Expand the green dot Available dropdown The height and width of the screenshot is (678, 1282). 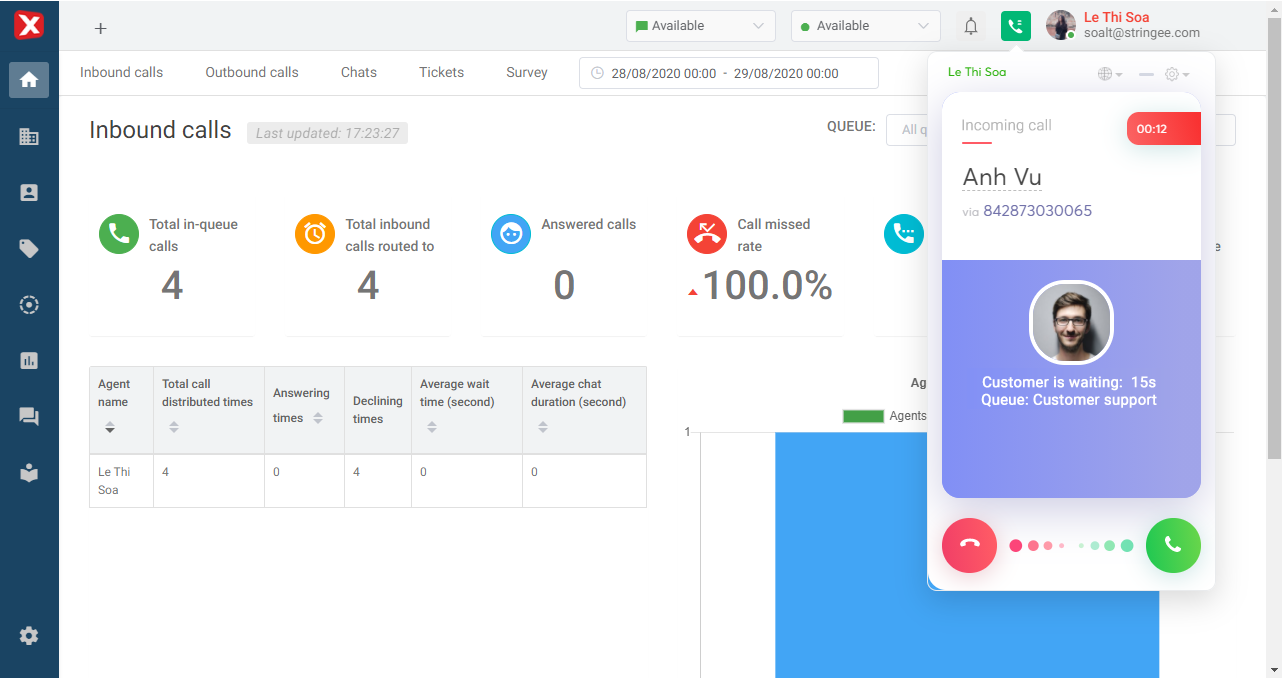pyautogui.click(x=865, y=26)
